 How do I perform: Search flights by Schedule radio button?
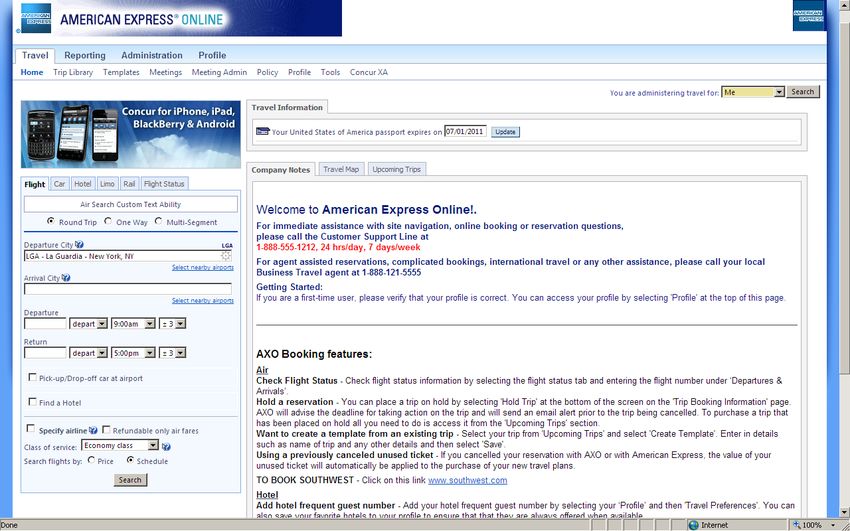tap(130, 460)
